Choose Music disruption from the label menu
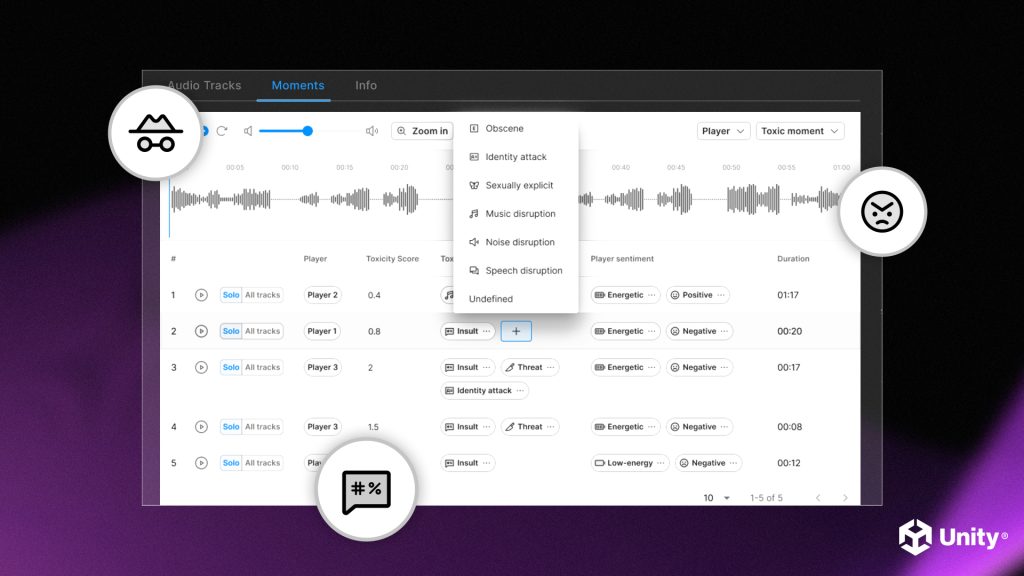Viewport: 1024px width, 576px height. click(x=520, y=213)
